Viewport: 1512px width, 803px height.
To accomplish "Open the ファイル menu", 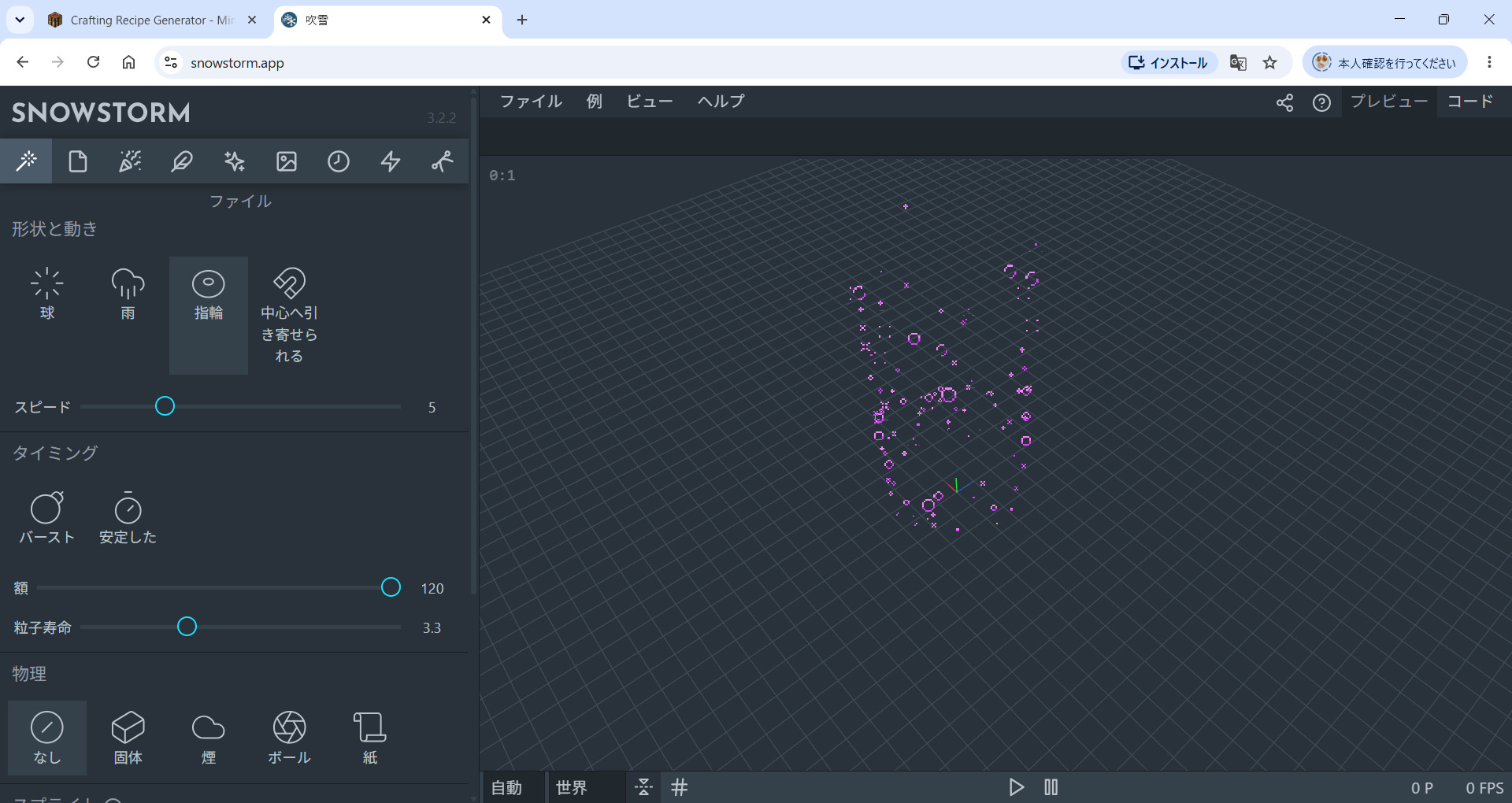I will click(x=532, y=102).
